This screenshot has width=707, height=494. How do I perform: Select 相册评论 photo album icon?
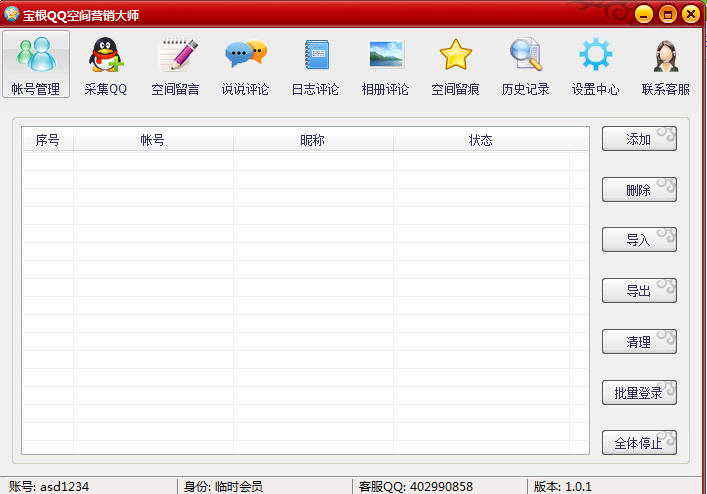pos(386,54)
